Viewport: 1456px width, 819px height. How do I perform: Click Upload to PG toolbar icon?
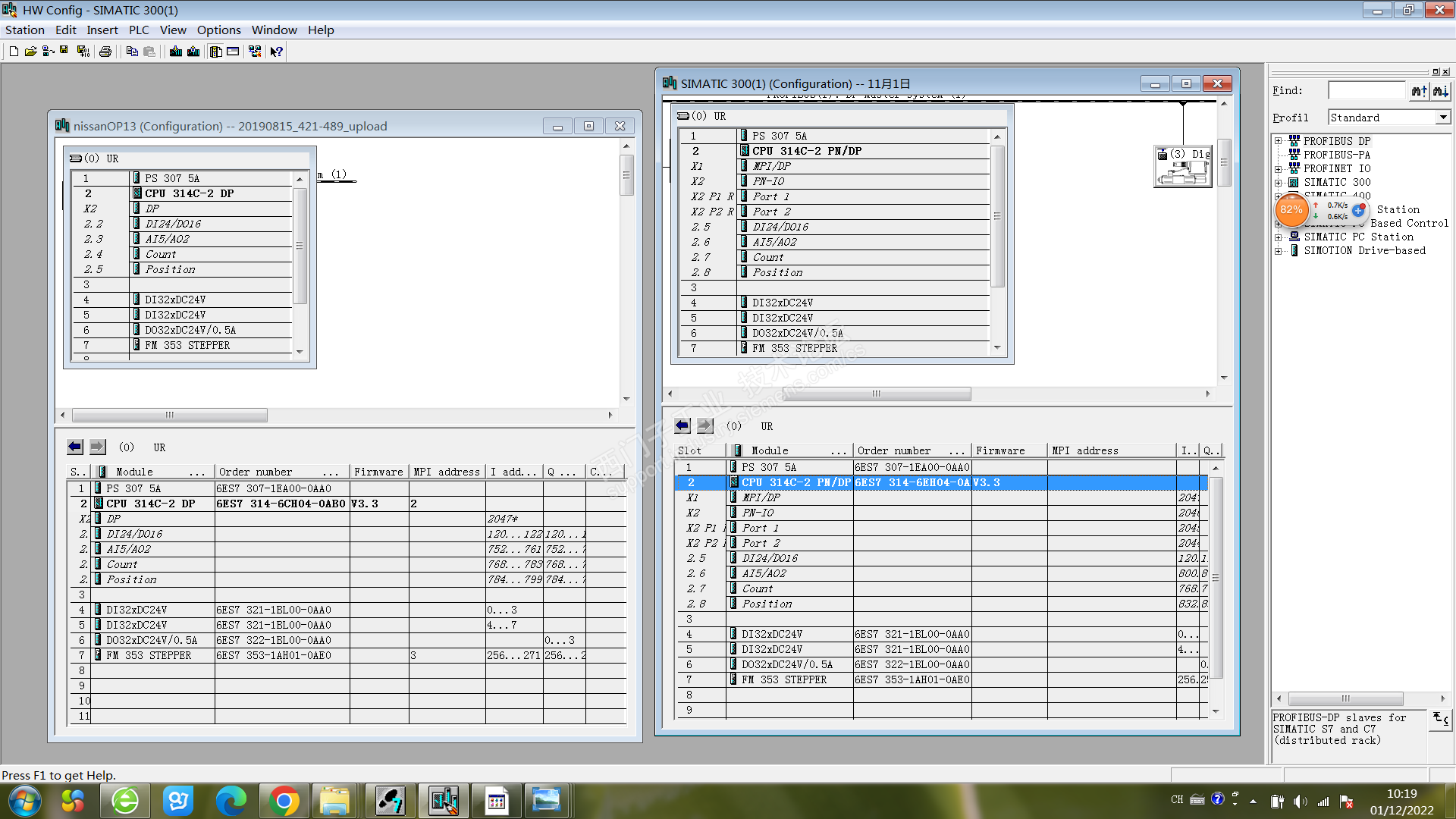193,52
